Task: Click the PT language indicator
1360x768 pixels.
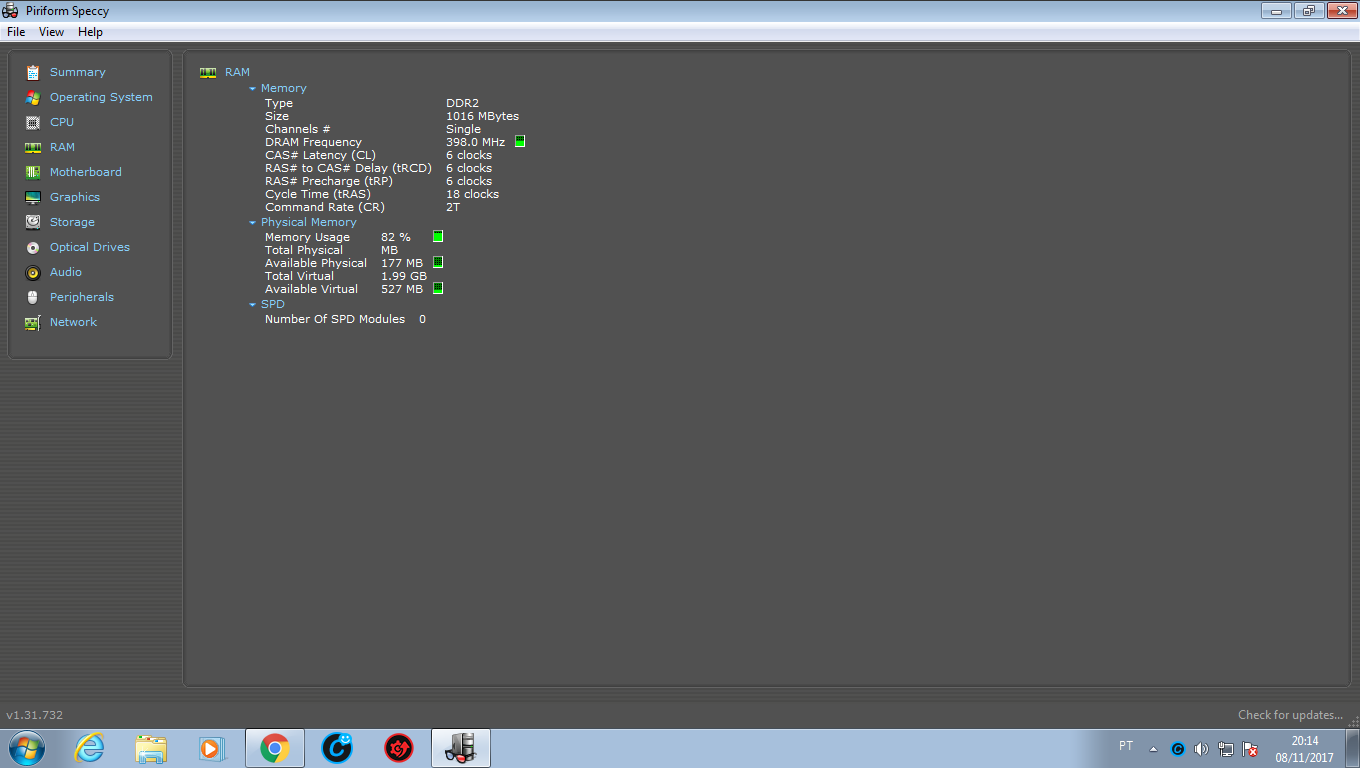Action: (x=1126, y=746)
